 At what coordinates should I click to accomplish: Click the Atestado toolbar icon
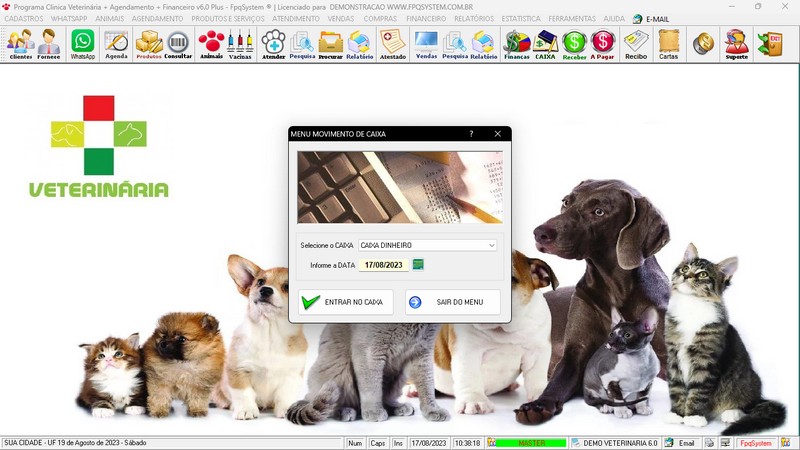pyautogui.click(x=393, y=44)
